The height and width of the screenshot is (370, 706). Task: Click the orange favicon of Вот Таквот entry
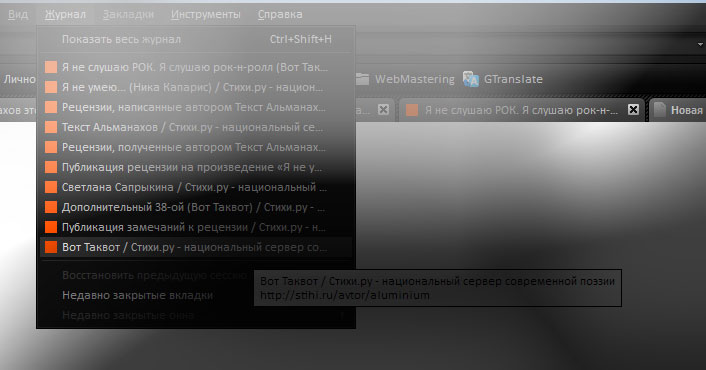51,247
